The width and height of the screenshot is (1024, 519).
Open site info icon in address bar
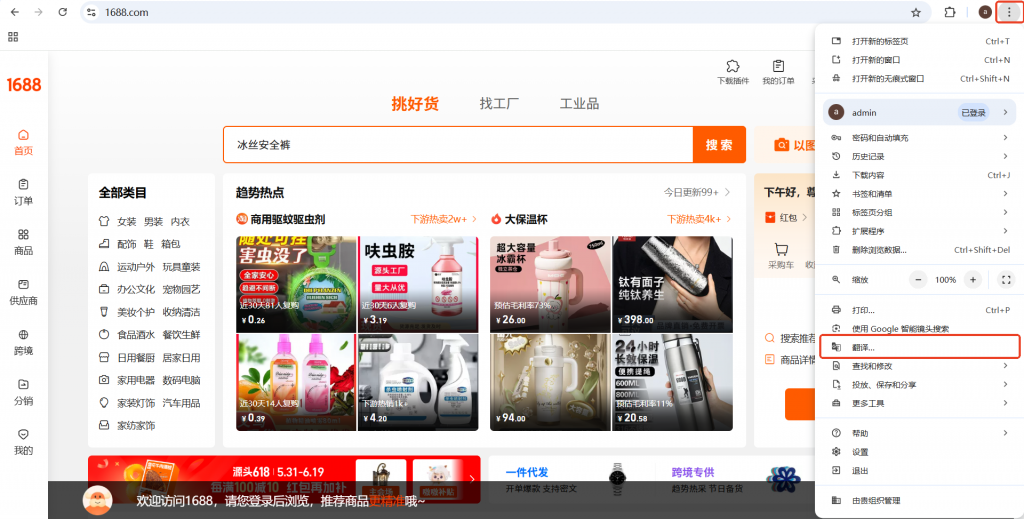[91, 12]
